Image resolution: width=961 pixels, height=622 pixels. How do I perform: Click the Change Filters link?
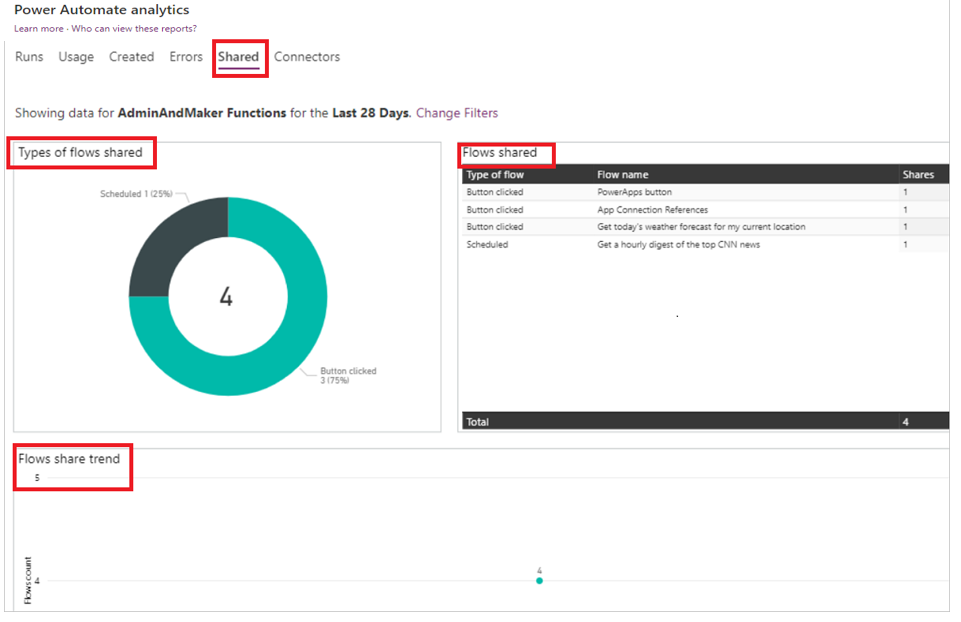click(x=457, y=113)
